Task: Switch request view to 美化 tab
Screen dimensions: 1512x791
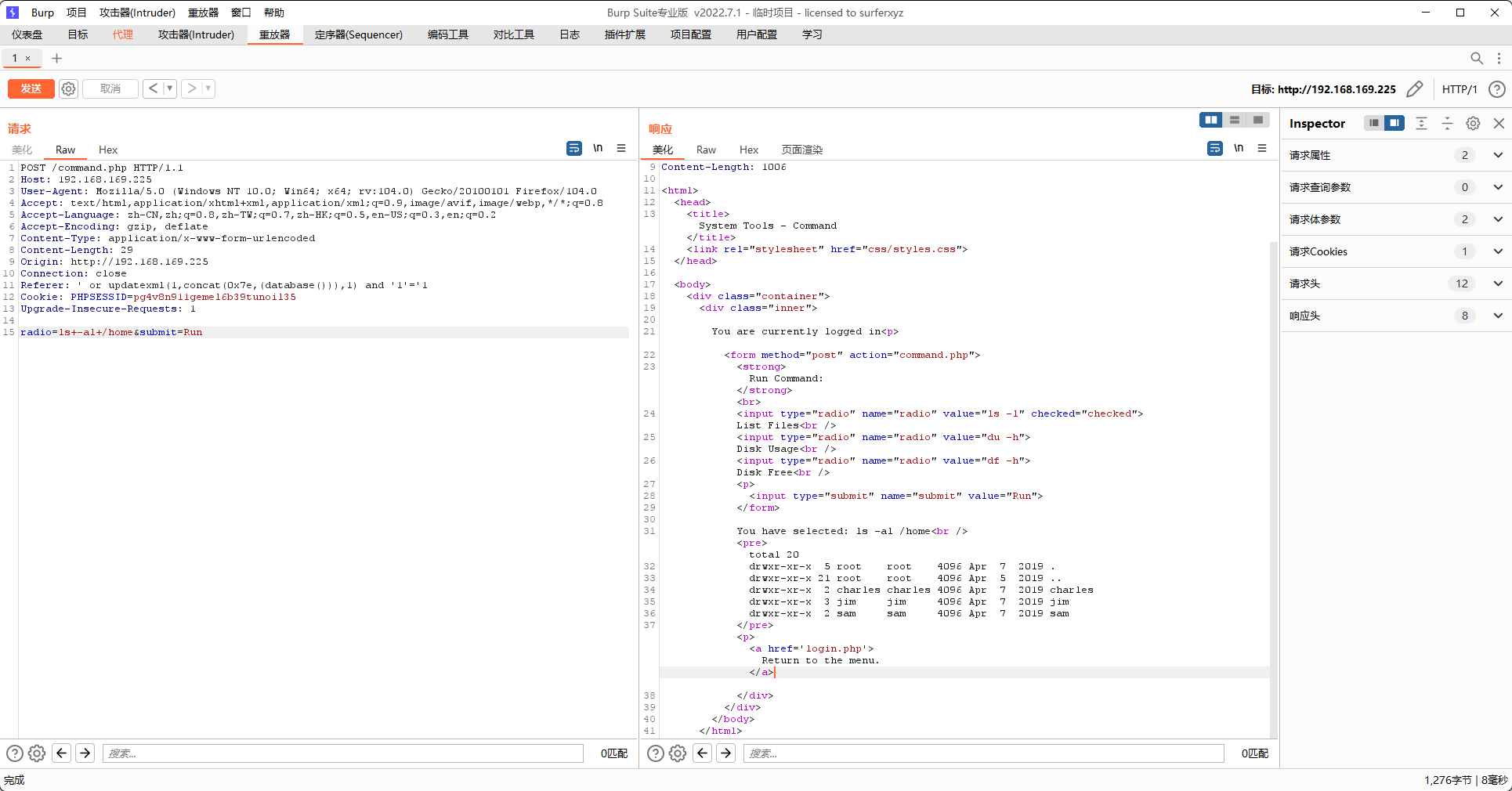Action: pos(22,150)
